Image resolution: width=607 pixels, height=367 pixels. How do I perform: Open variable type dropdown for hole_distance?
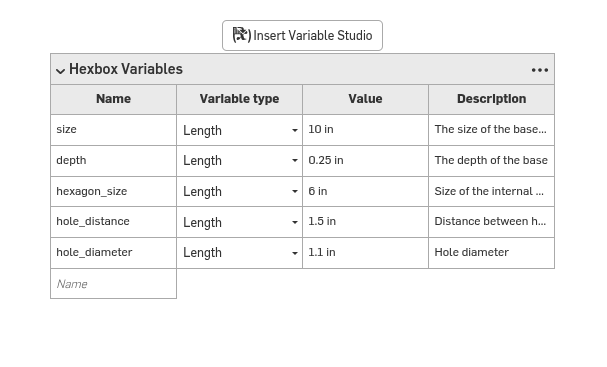[240, 222]
